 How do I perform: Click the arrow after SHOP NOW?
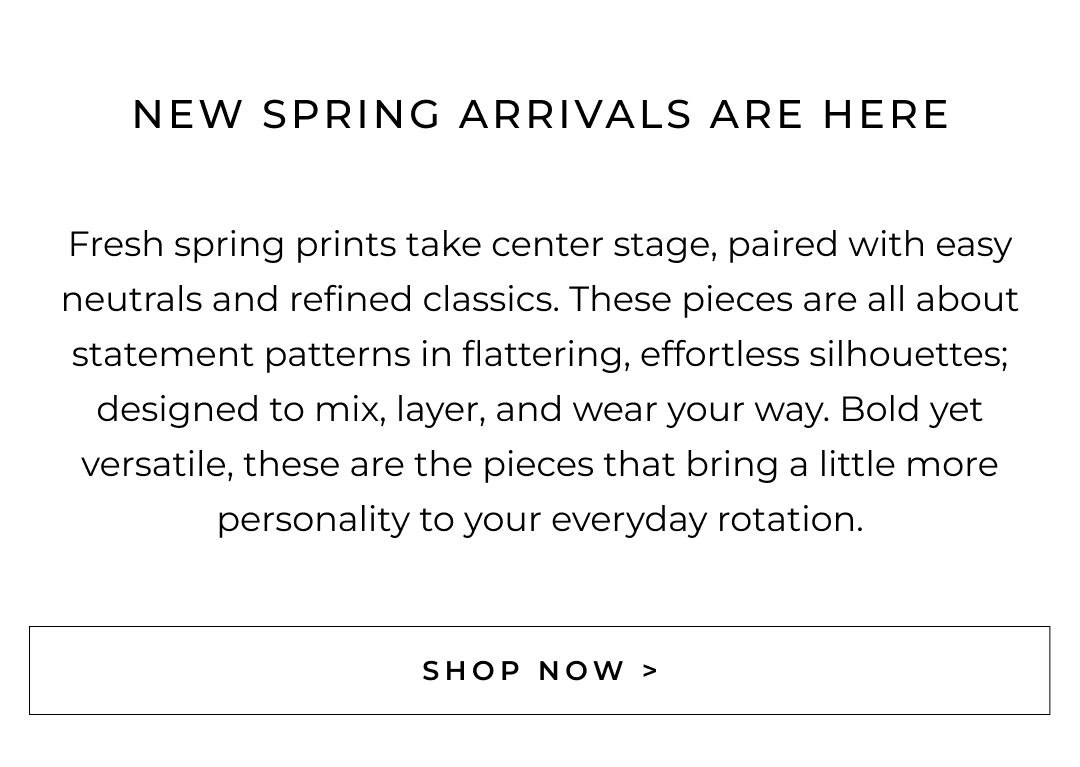[x=651, y=671]
